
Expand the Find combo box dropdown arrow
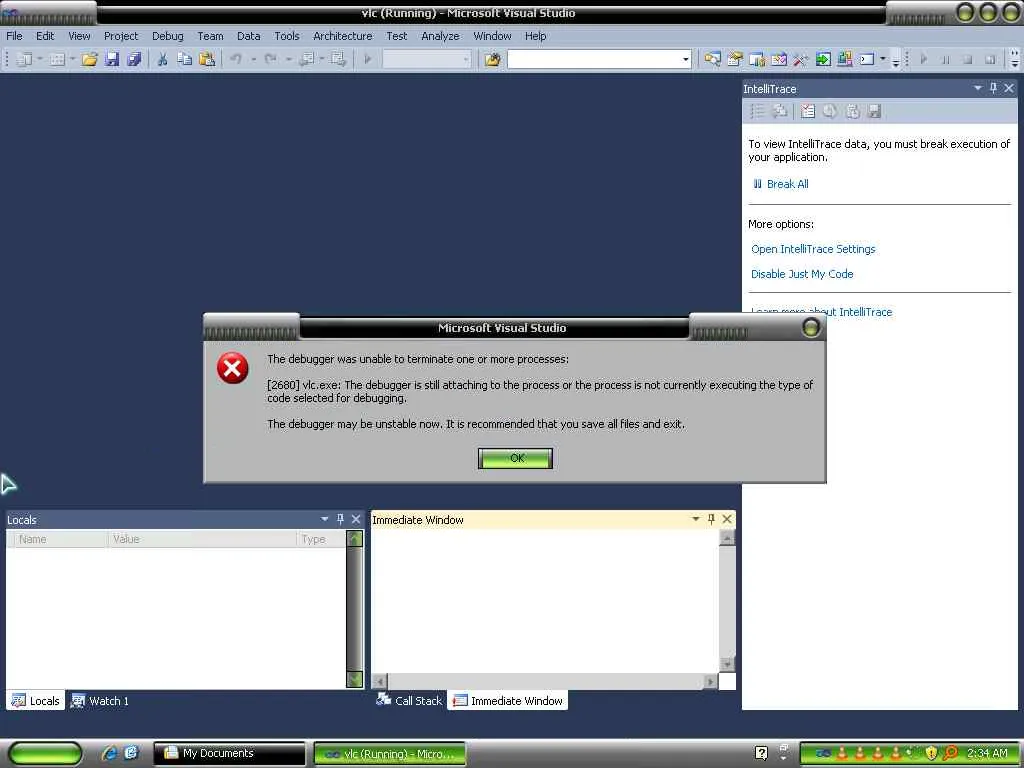point(685,59)
